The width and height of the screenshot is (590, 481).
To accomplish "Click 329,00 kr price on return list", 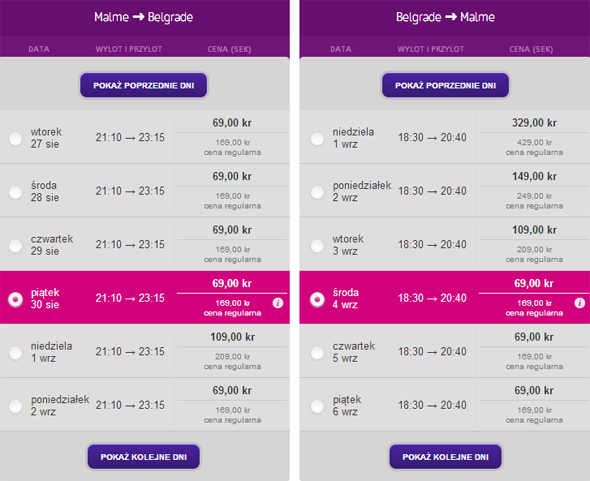I will pos(534,123).
